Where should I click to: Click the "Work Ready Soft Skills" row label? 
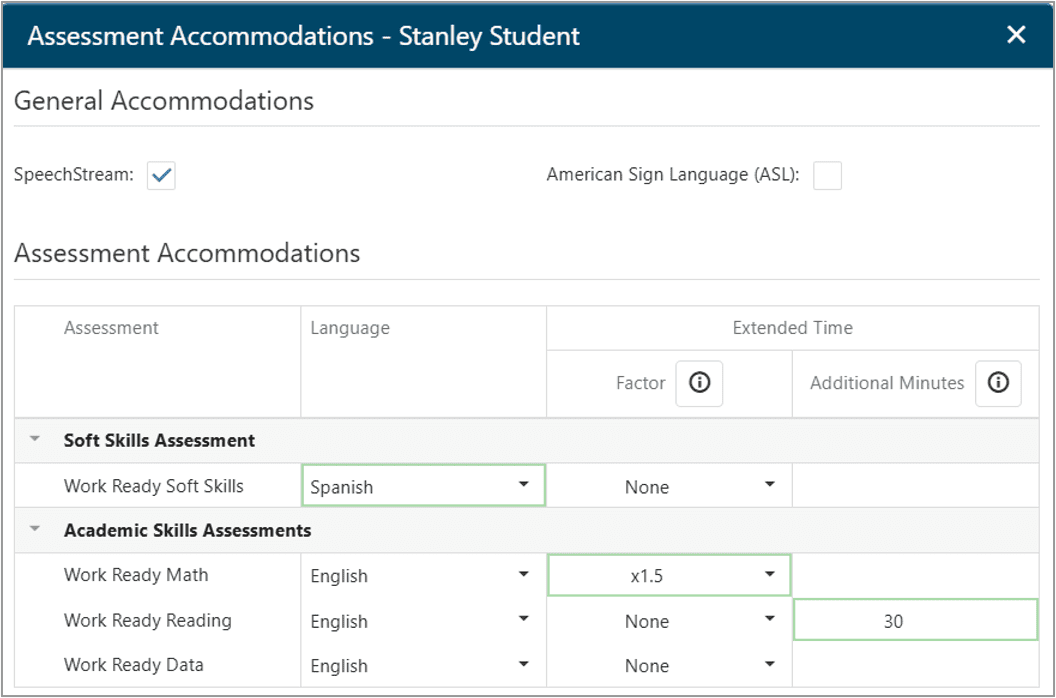[x=154, y=486]
